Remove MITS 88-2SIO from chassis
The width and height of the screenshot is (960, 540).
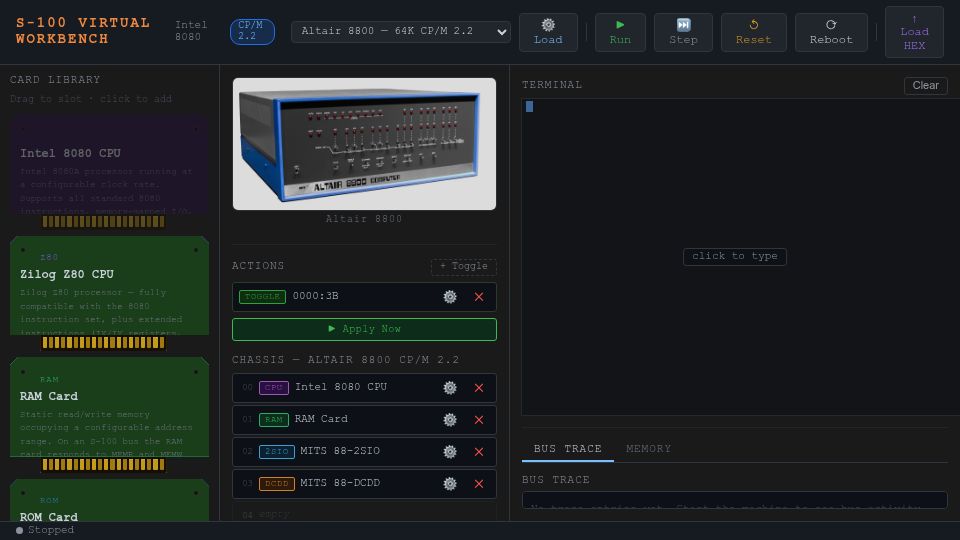479,452
